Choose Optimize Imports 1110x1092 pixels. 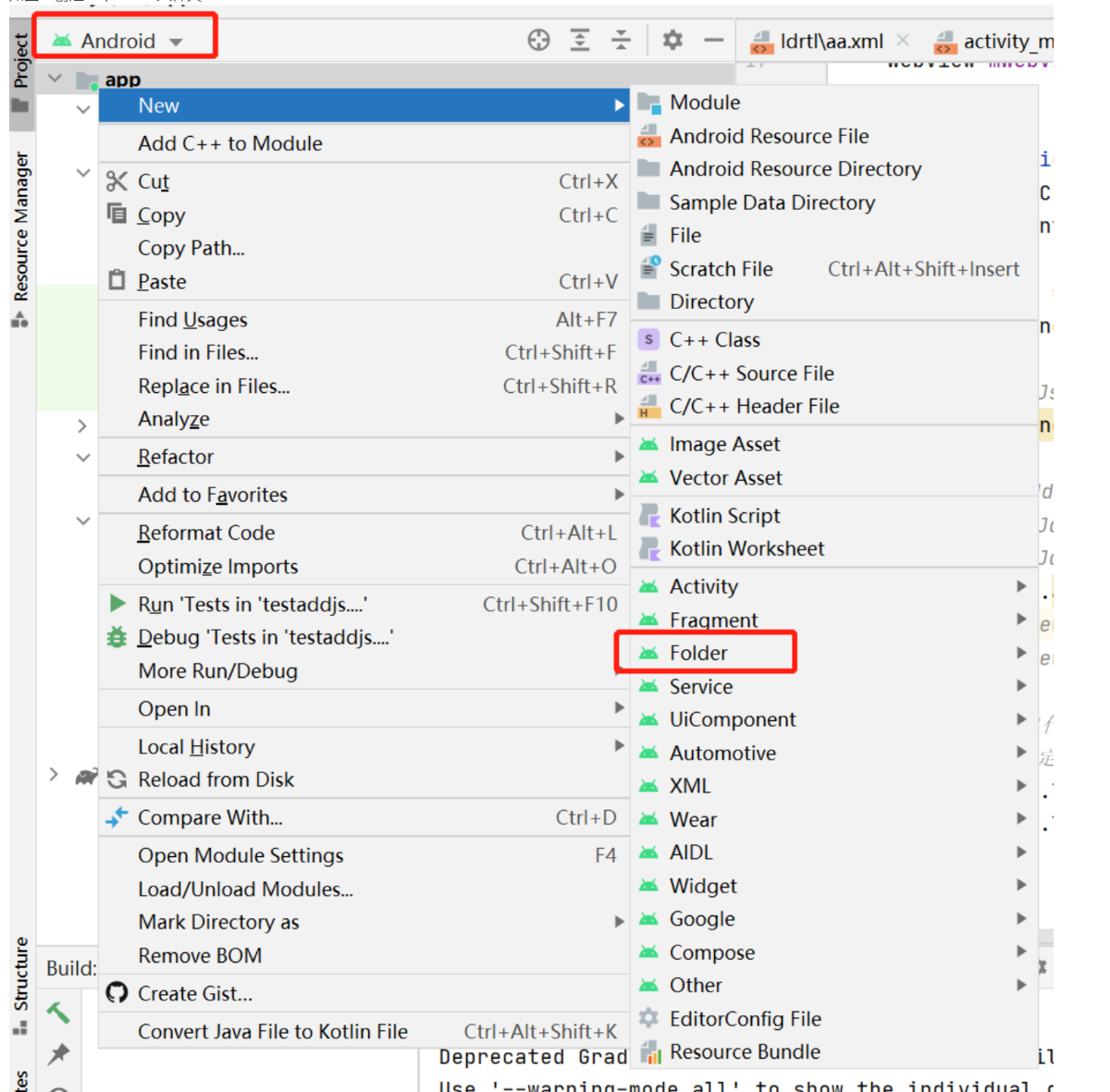[364, 566]
